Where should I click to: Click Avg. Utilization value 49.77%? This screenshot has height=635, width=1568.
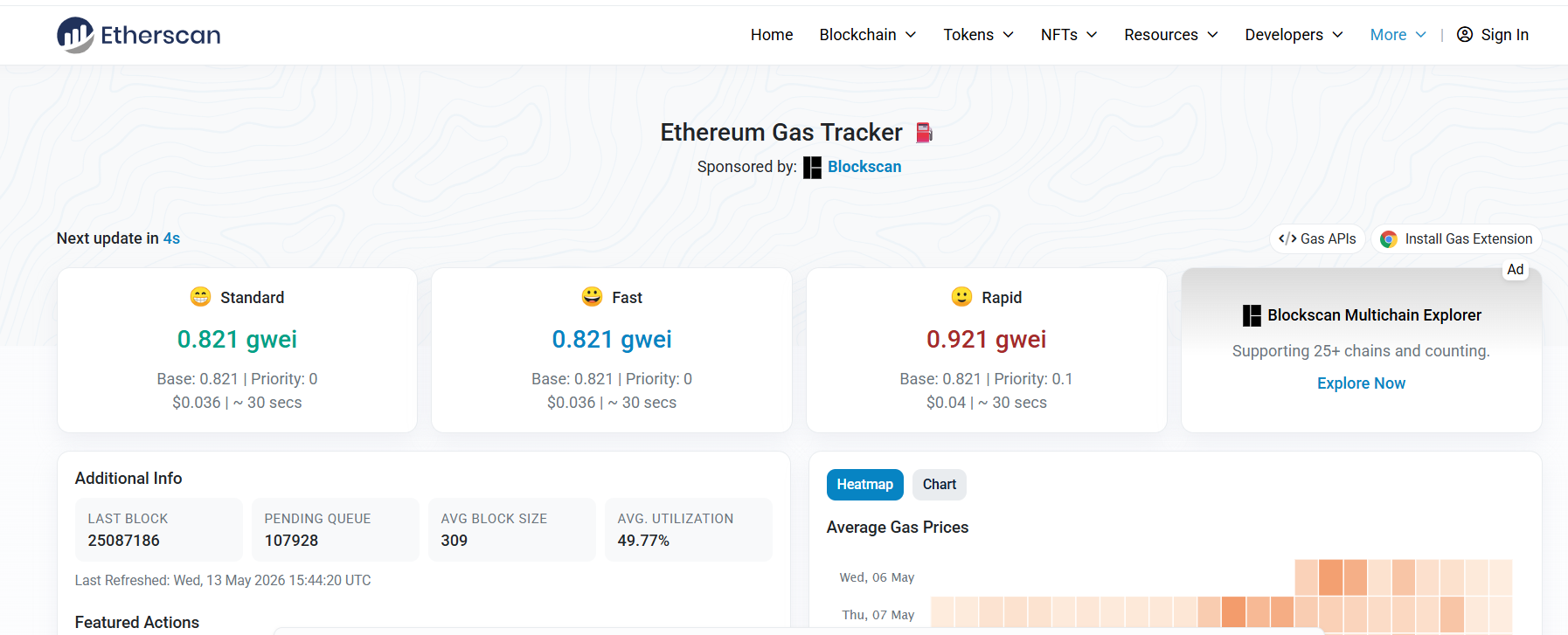click(x=643, y=541)
